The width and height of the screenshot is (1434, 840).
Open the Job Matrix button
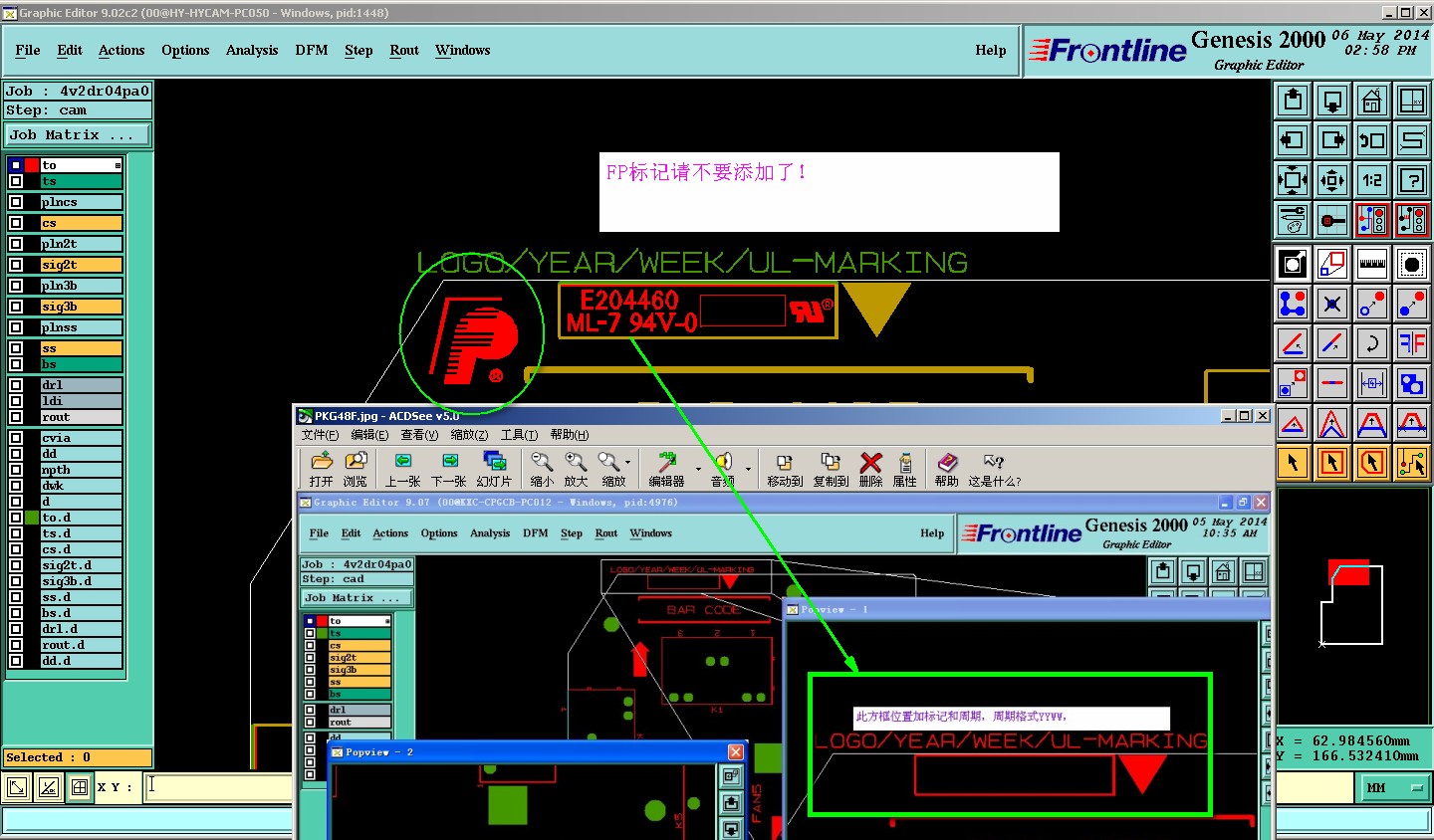[x=79, y=135]
